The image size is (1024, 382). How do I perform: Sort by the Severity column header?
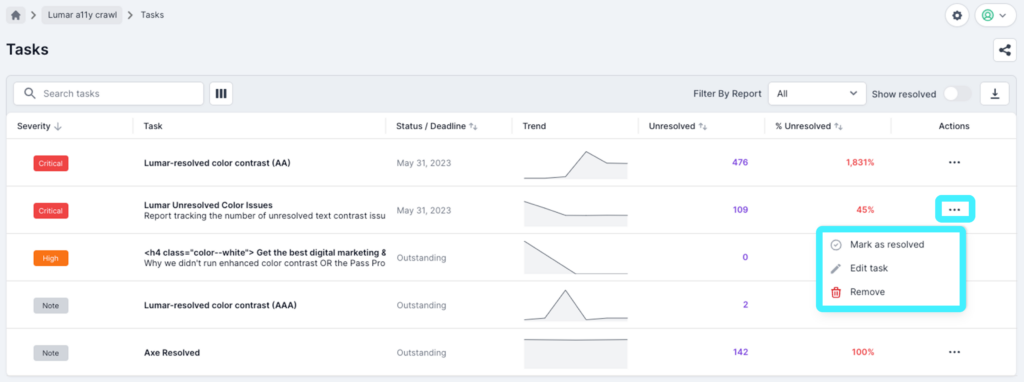39,126
